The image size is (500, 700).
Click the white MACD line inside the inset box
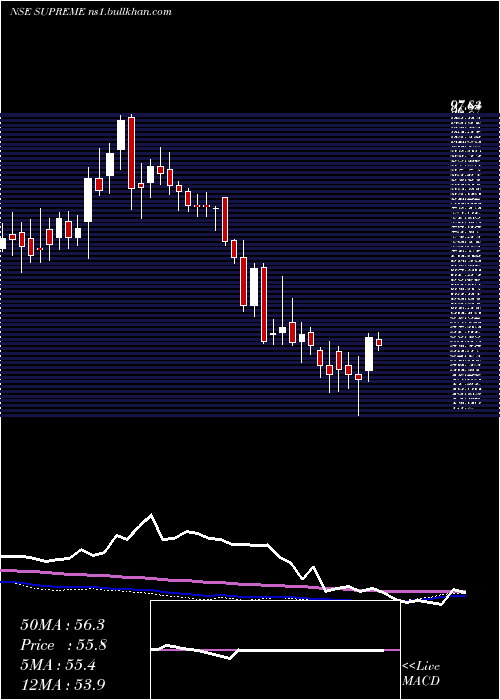coord(268,651)
